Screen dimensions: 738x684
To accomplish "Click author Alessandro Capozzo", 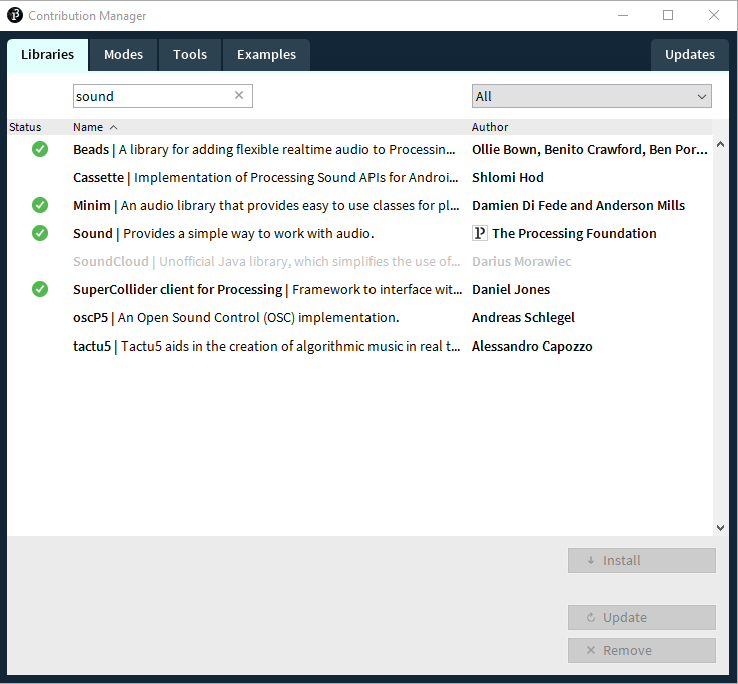I will point(532,346).
